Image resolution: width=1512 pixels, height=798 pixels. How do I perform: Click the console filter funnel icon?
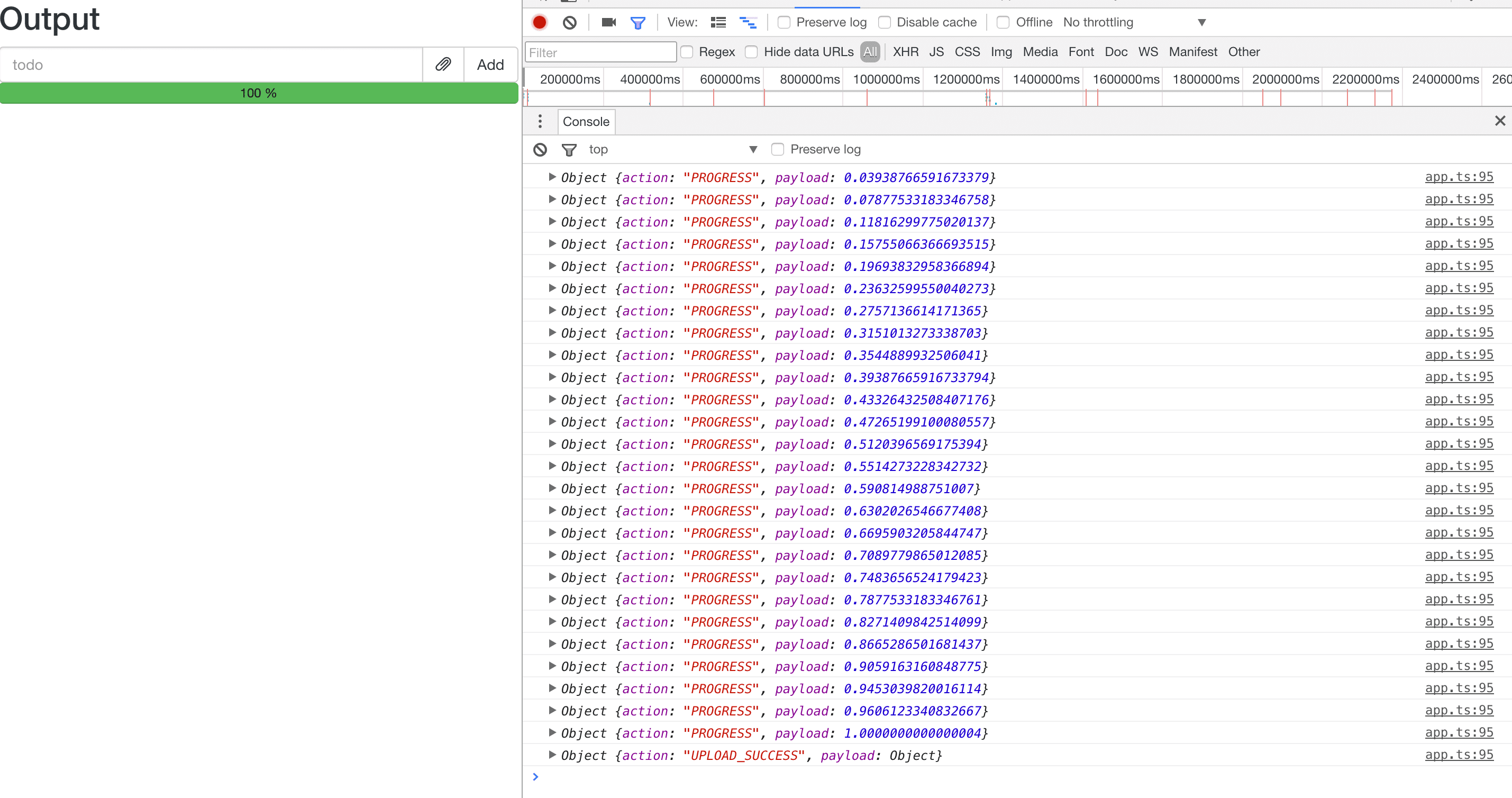point(568,150)
